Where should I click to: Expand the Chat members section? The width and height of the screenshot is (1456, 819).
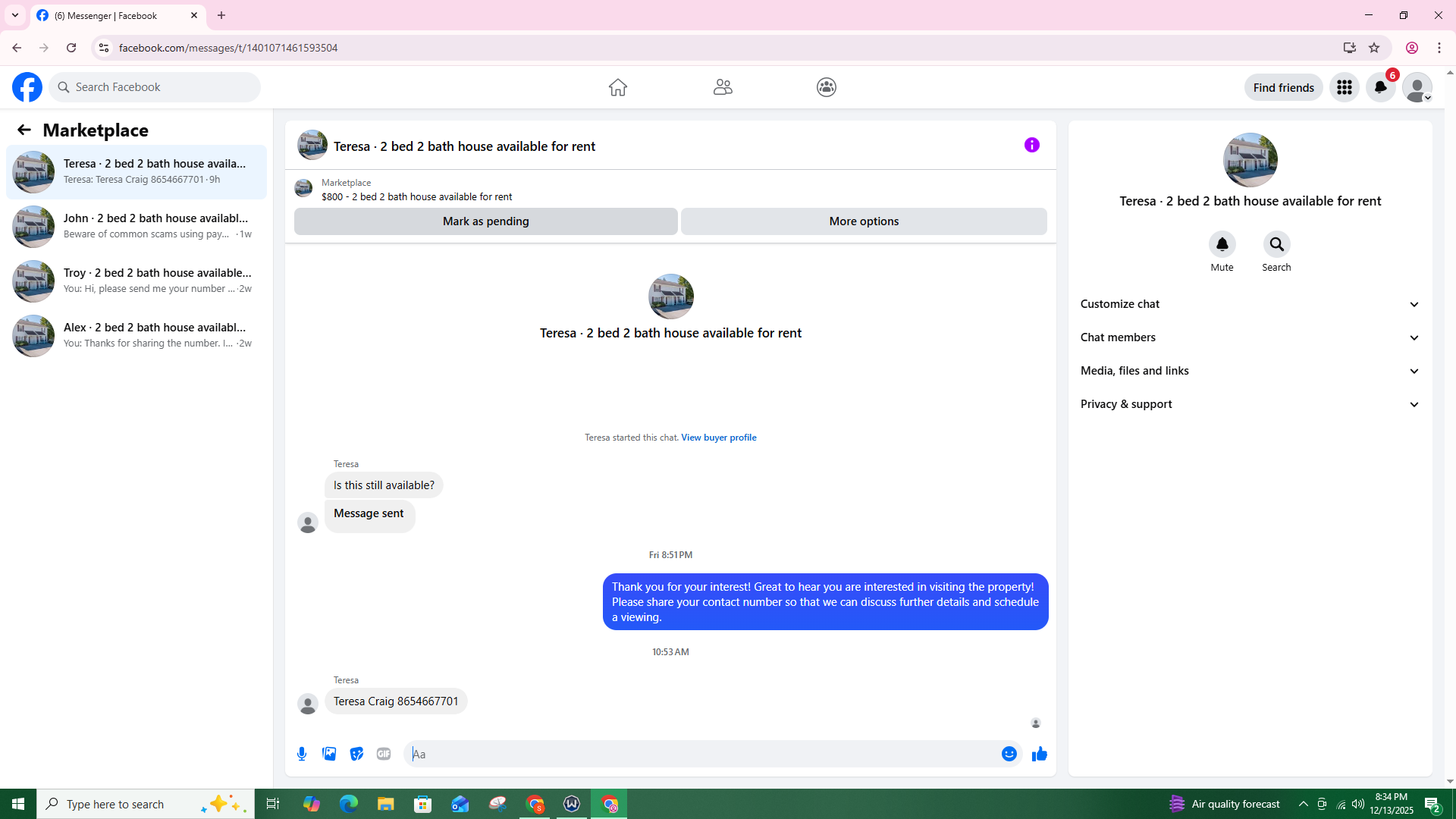click(1250, 337)
